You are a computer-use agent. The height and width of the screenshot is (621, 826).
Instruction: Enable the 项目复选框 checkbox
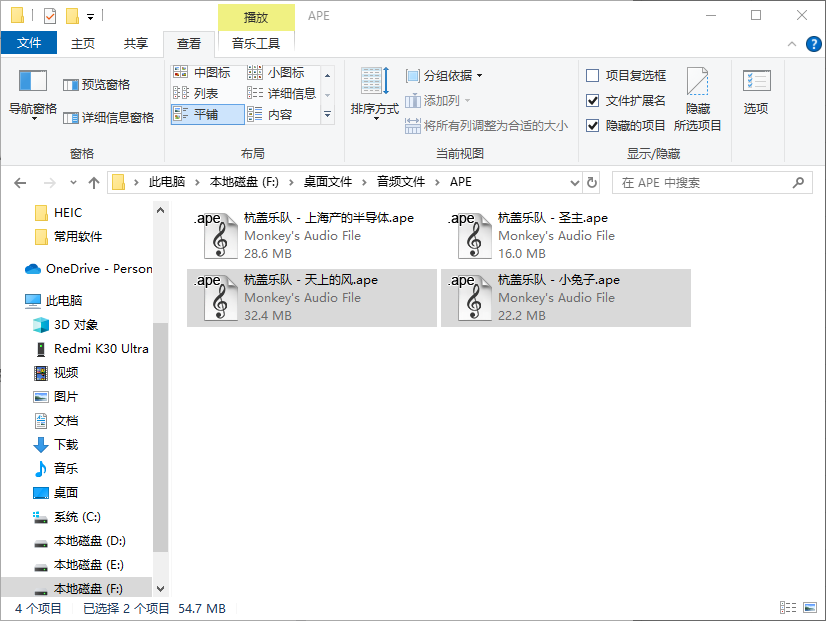coord(591,75)
